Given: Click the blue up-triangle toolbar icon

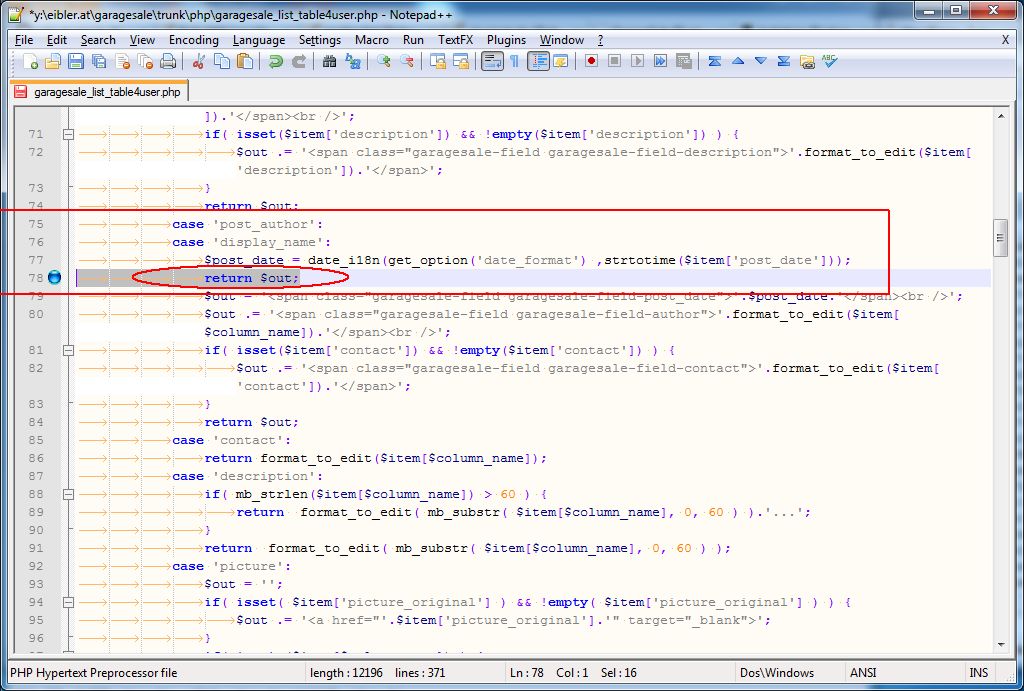Looking at the screenshot, I should click(x=738, y=61).
